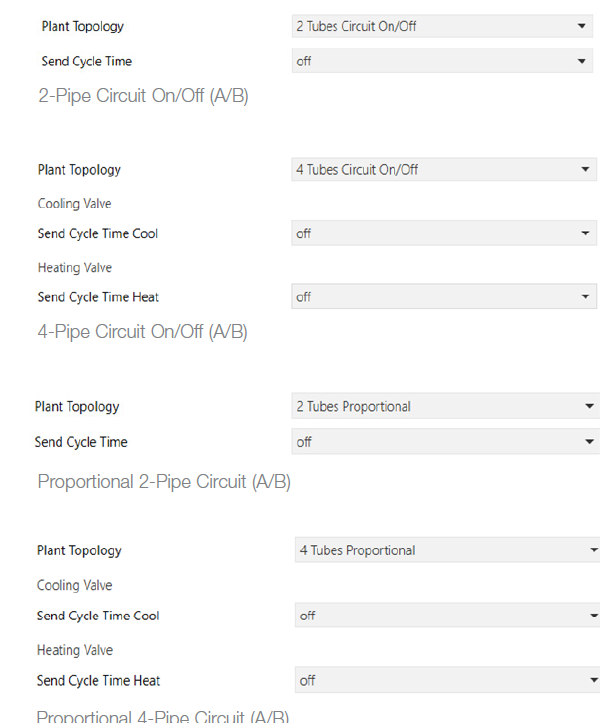Select Heating Valve label in 4 Tubes Proportional section

coord(75,650)
